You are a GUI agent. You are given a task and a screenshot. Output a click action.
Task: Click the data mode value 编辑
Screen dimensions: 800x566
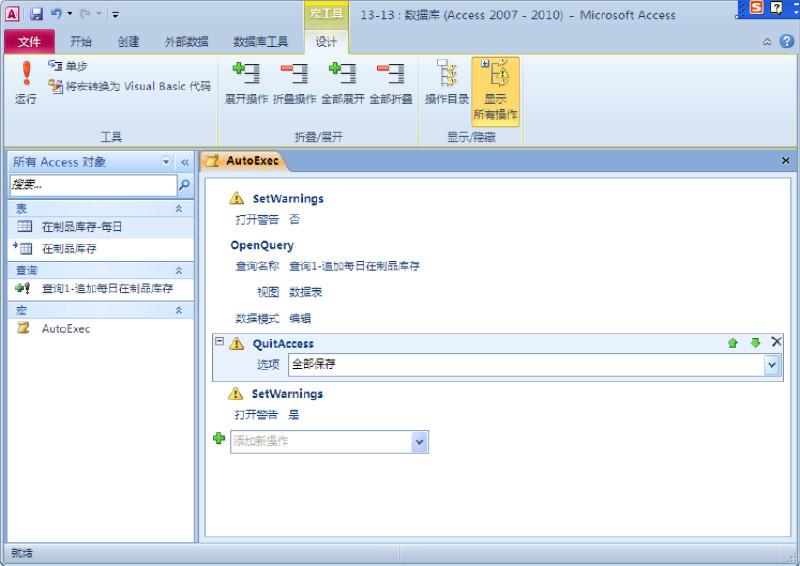coord(299,318)
